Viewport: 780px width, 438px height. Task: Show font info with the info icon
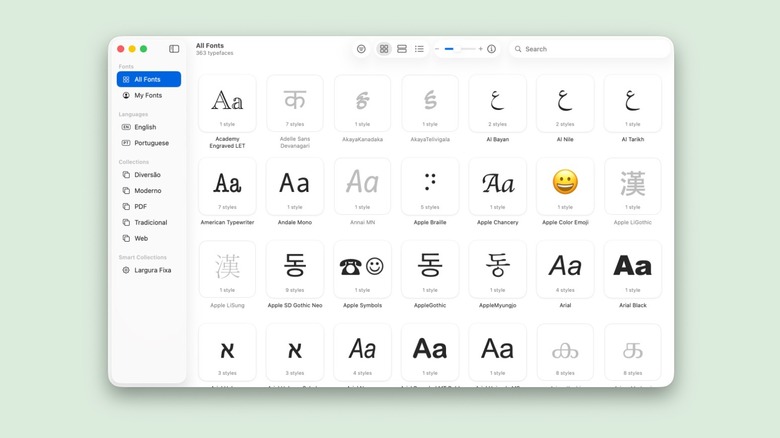[491, 49]
